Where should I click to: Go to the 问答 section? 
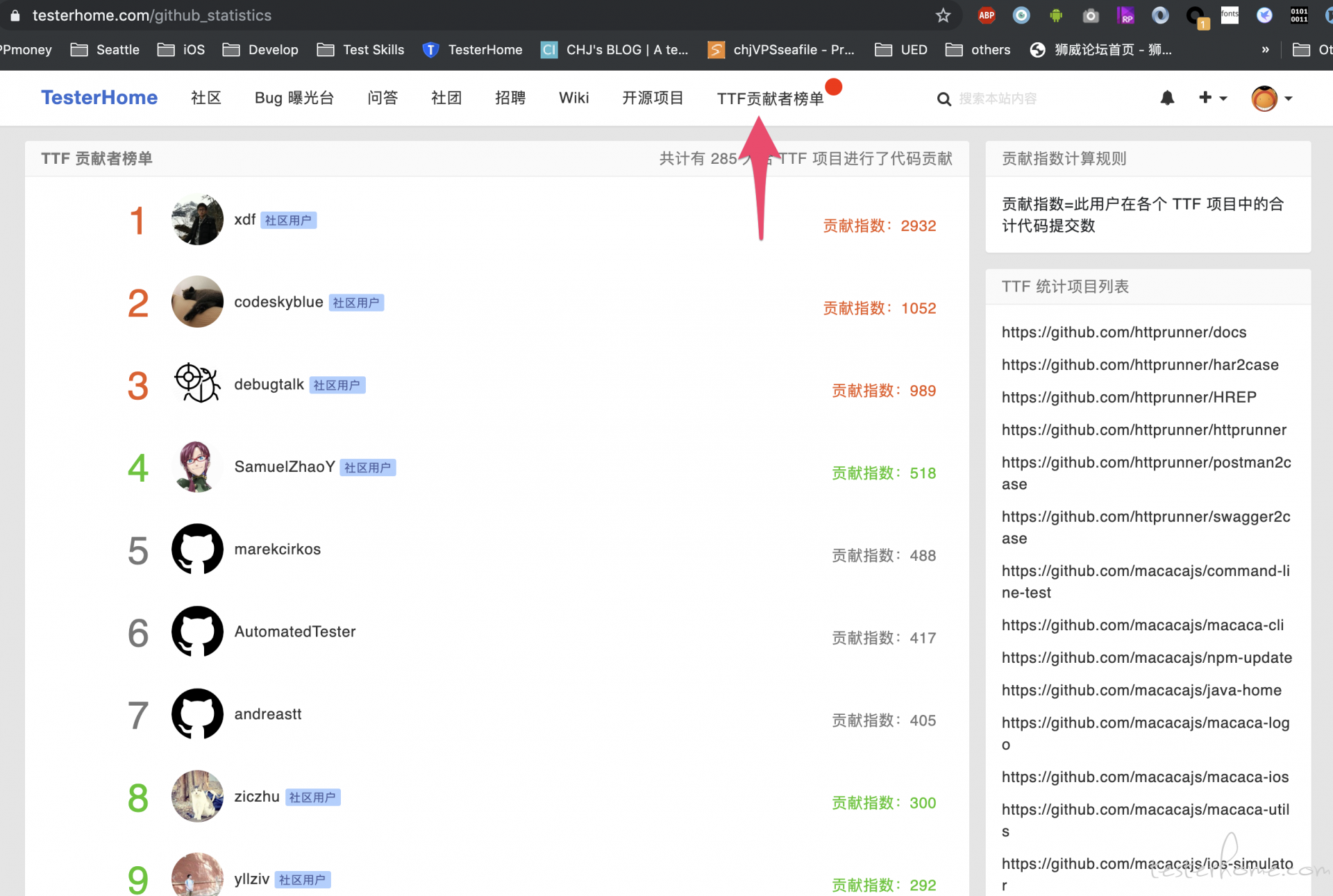tap(383, 98)
